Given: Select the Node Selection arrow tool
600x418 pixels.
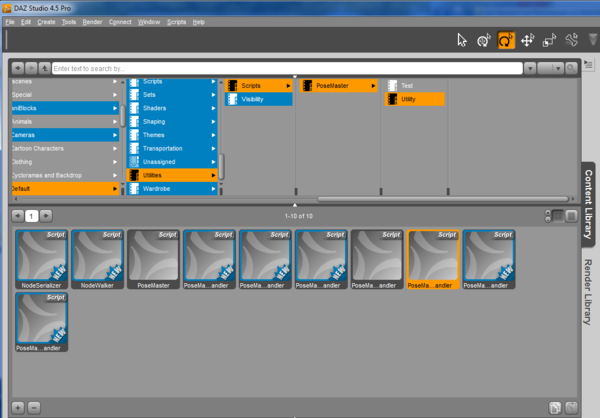Looking at the screenshot, I should pos(462,40).
